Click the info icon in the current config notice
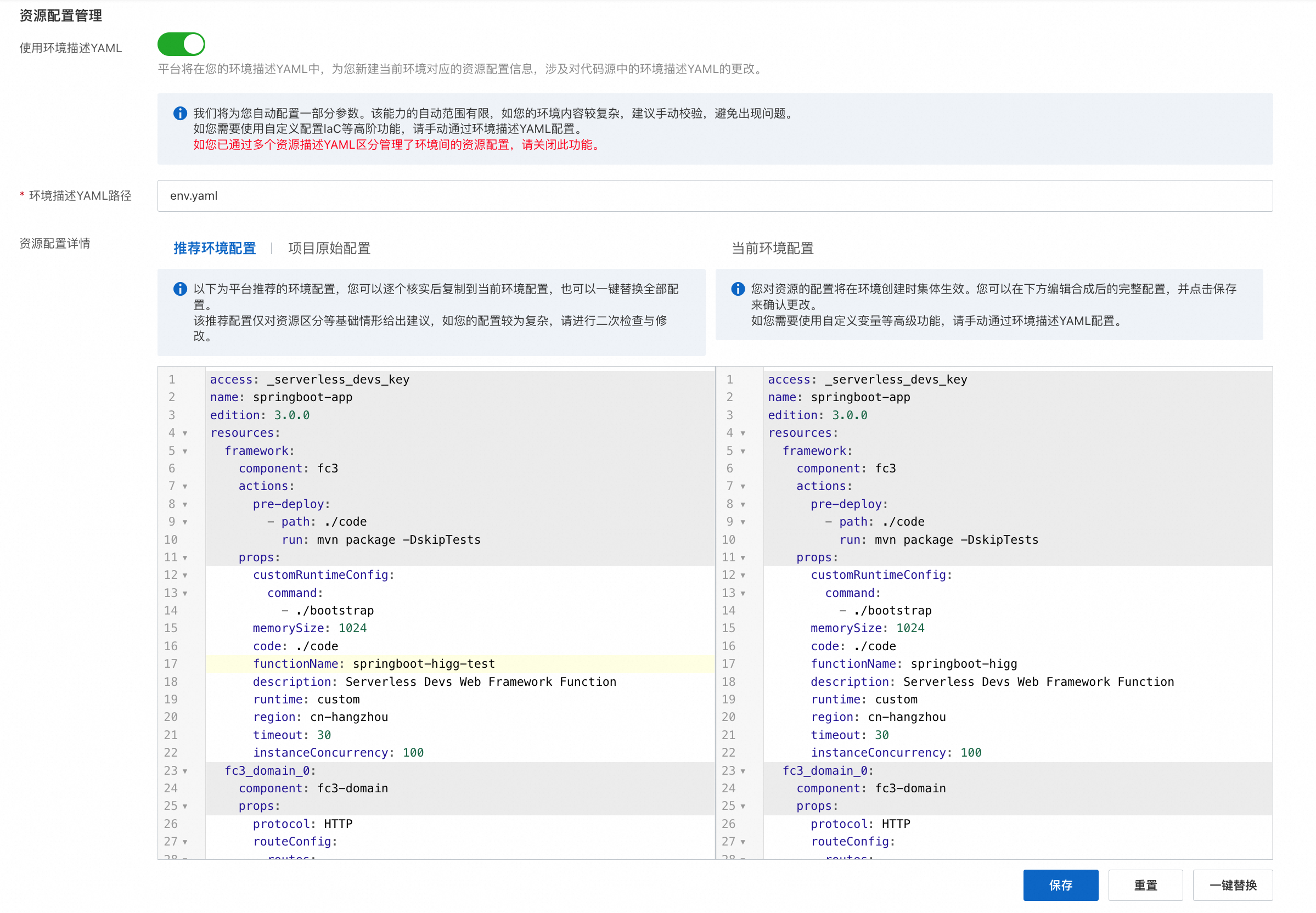 click(x=738, y=289)
